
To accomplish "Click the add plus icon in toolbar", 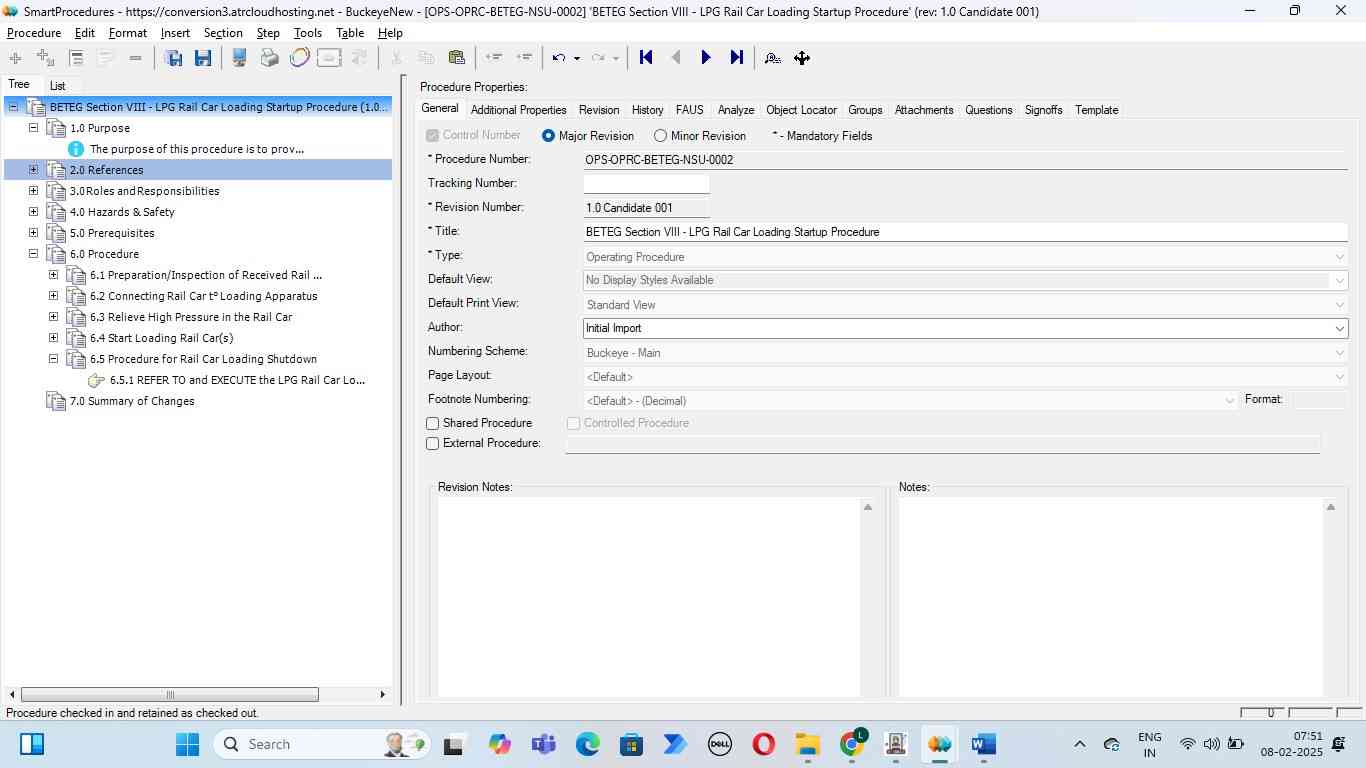I will tap(15, 58).
